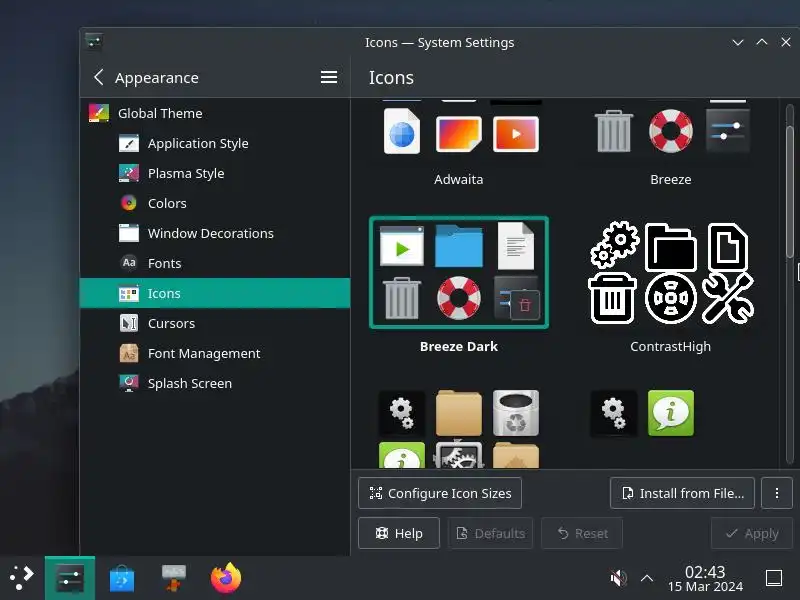This screenshot has width=800, height=600.
Task: Launch Firefox from the taskbar
Action: pyautogui.click(x=226, y=578)
